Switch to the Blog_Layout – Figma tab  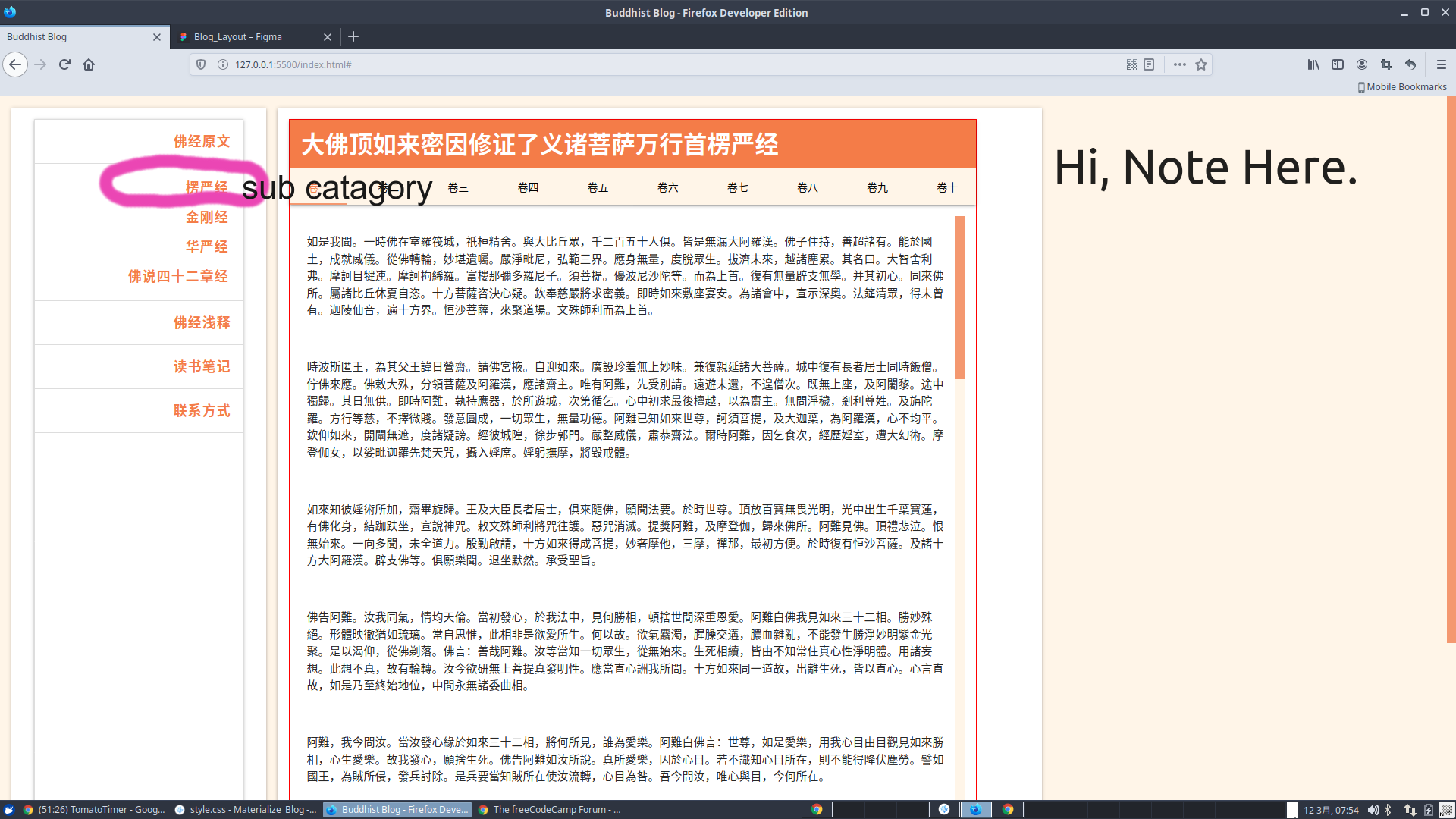237,36
